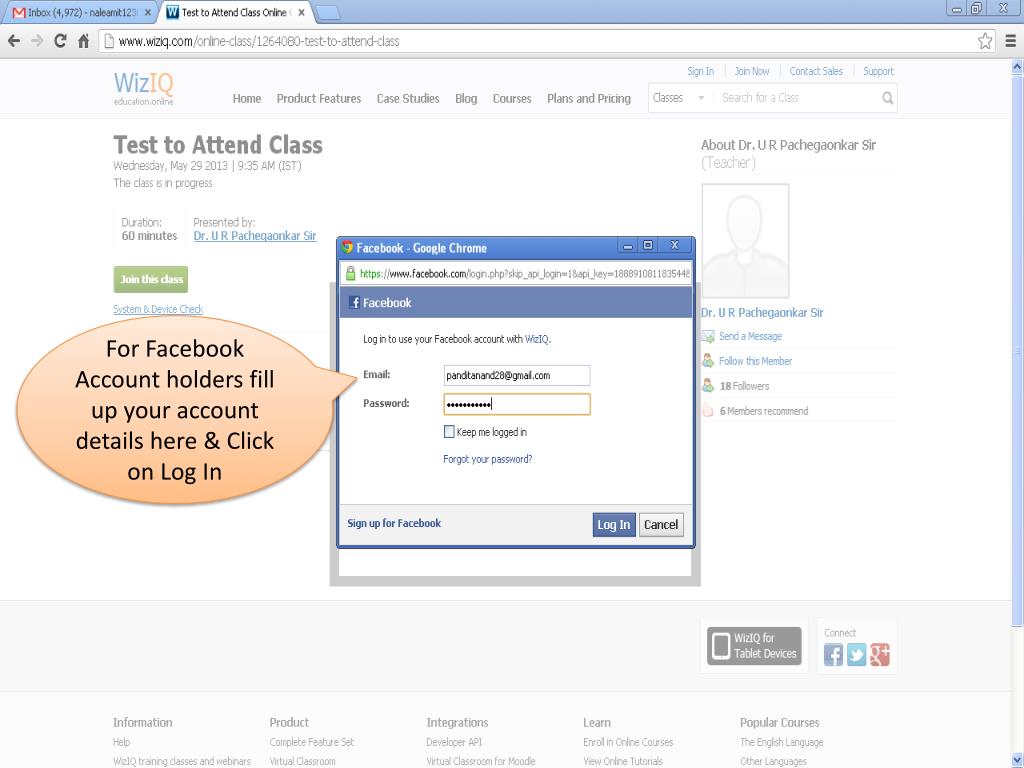Open Facebook icon under Connect
The width and height of the screenshot is (1024, 768).
pyautogui.click(x=833, y=654)
